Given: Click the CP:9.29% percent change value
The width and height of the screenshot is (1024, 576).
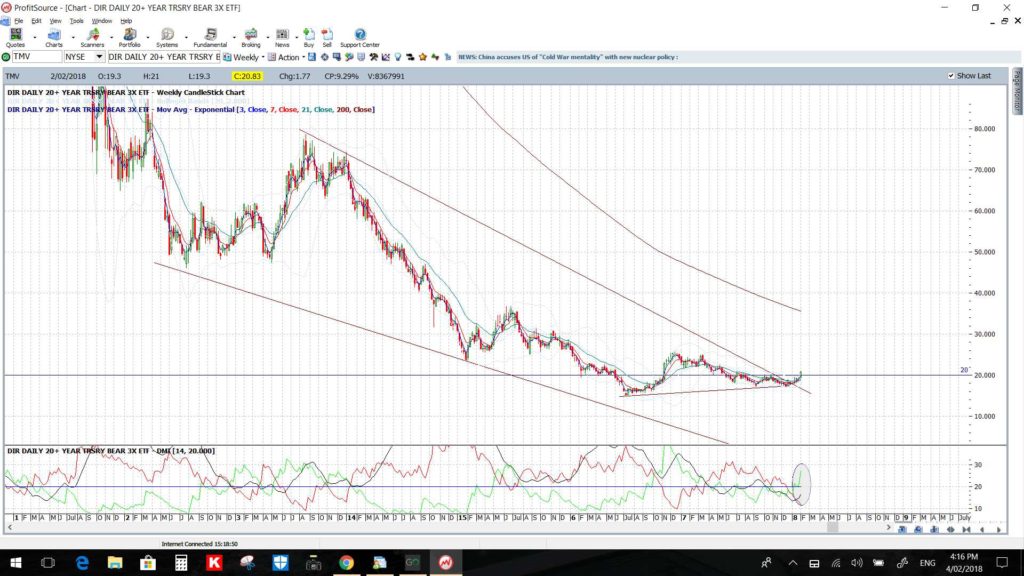Looking at the screenshot, I should [x=342, y=76].
